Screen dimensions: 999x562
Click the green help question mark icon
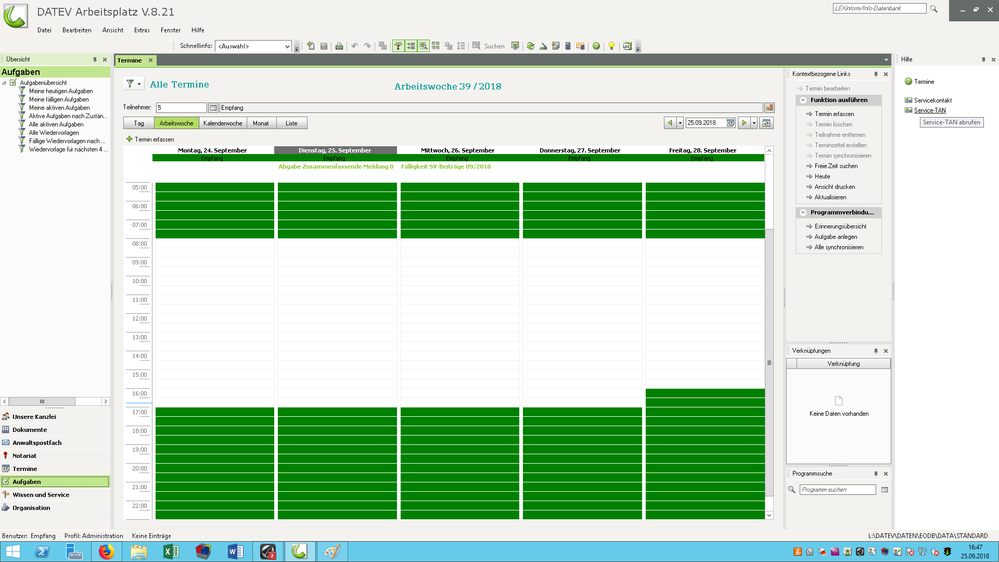[596, 46]
